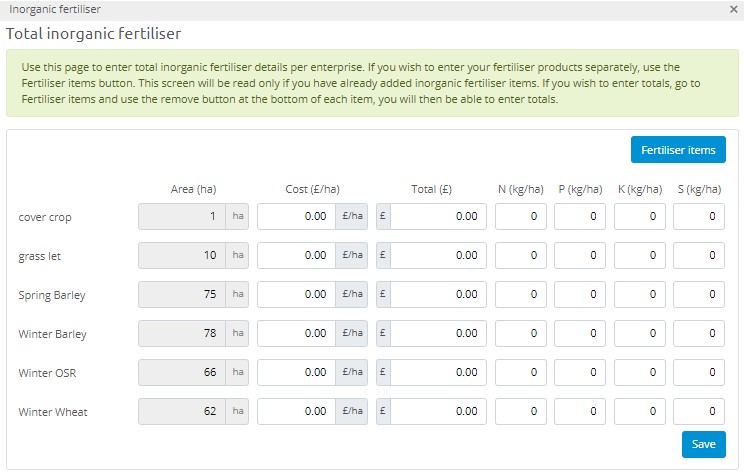
Task: Edit cover crop cost per hectare
Action: (296, 216)
